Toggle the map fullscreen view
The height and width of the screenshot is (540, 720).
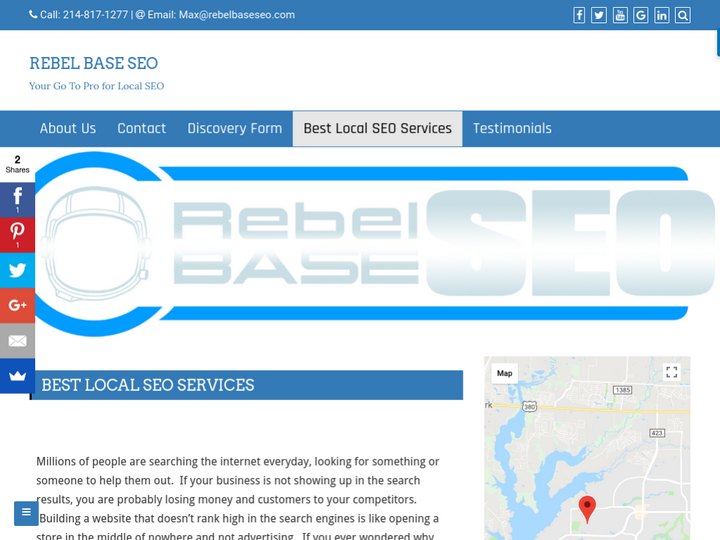tap(671, 372)
